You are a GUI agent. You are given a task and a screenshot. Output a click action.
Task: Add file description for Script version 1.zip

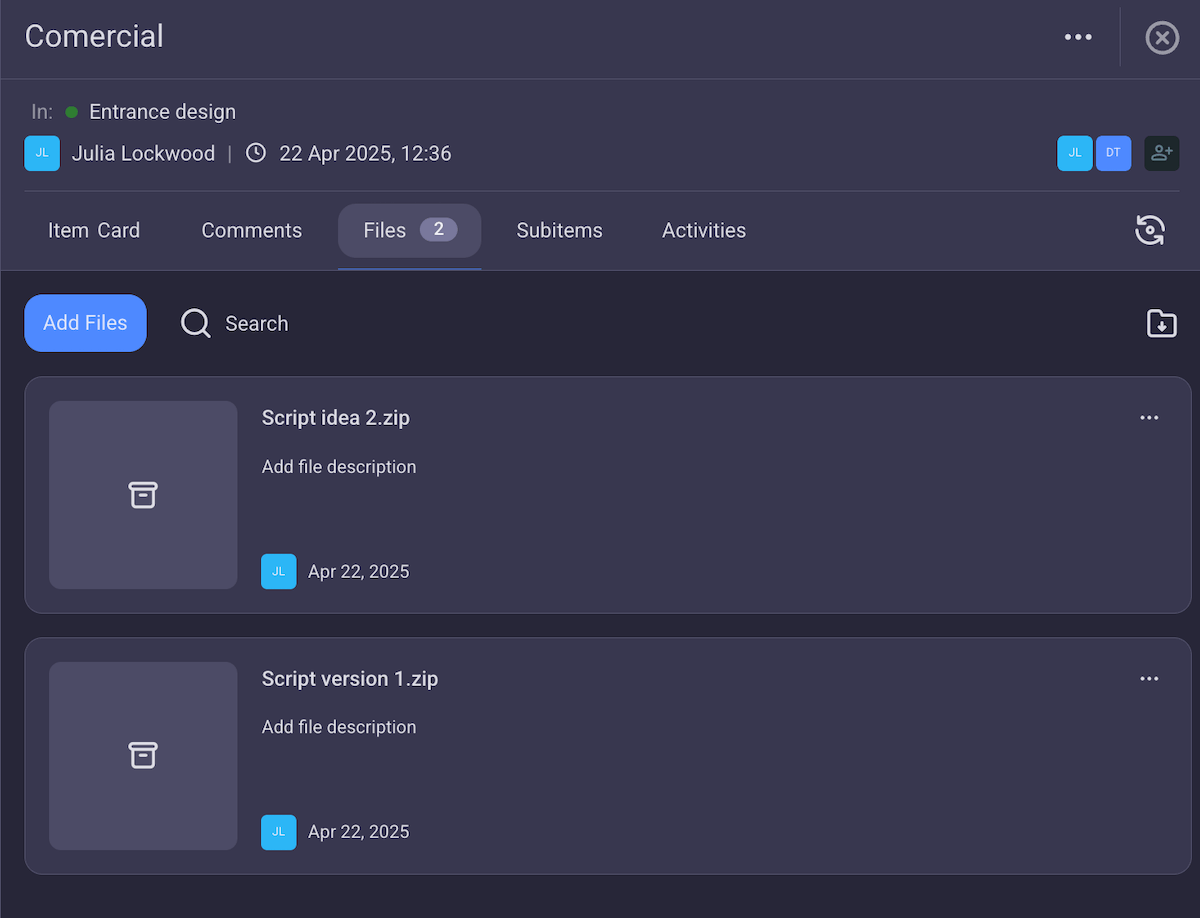[x=339, y=727]
